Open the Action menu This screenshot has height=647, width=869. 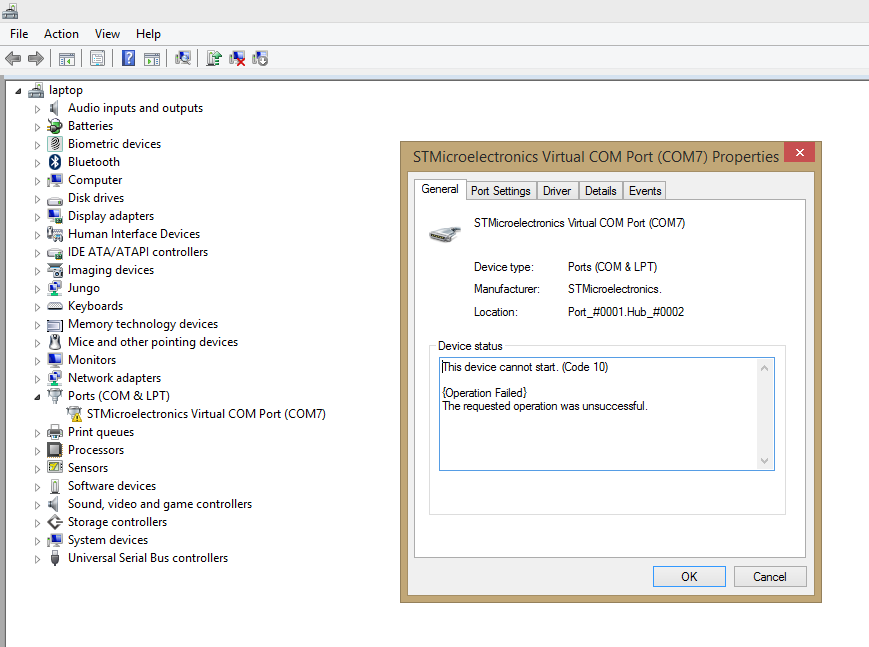61,34
